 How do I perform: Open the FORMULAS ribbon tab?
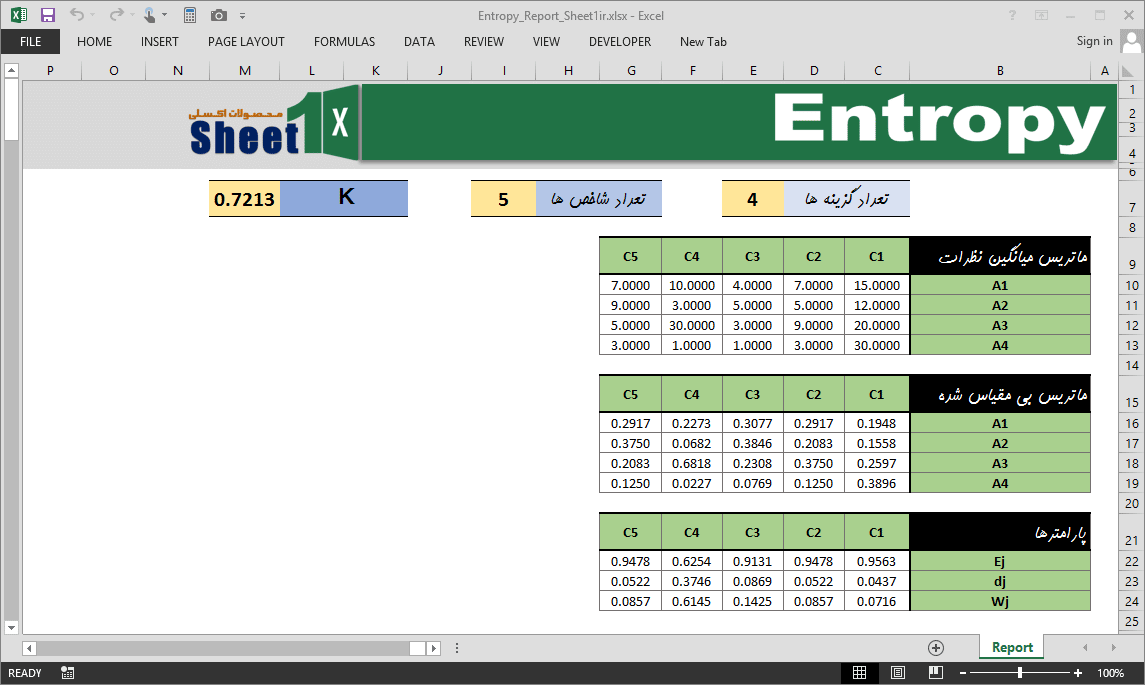[x=344, y=42]
